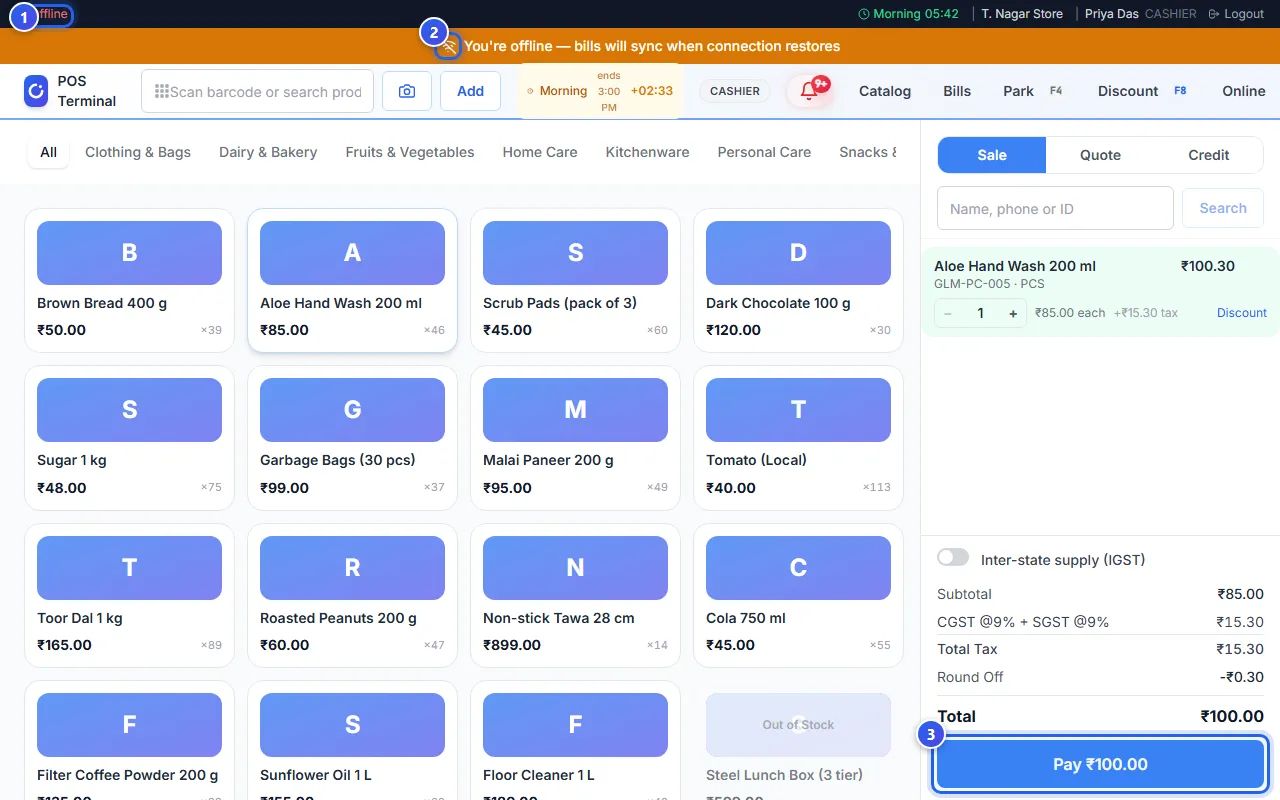Click the customer name, phone or ID field

point(1055,208)
